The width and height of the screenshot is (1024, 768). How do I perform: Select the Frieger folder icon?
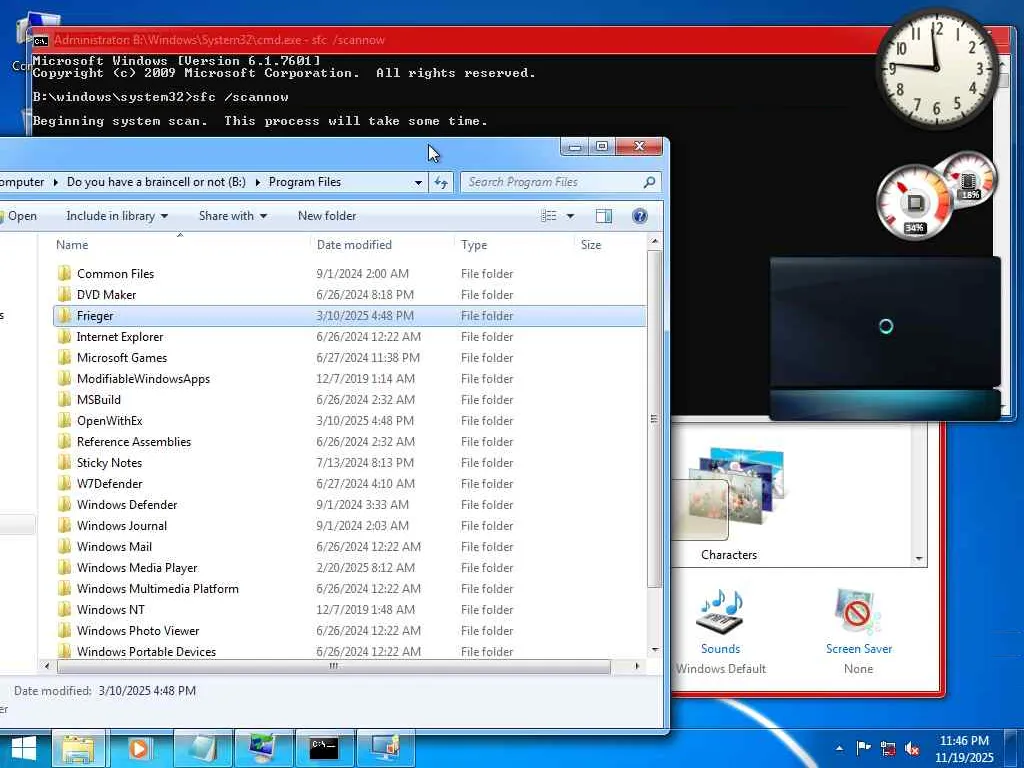click(x=64, y=316)
